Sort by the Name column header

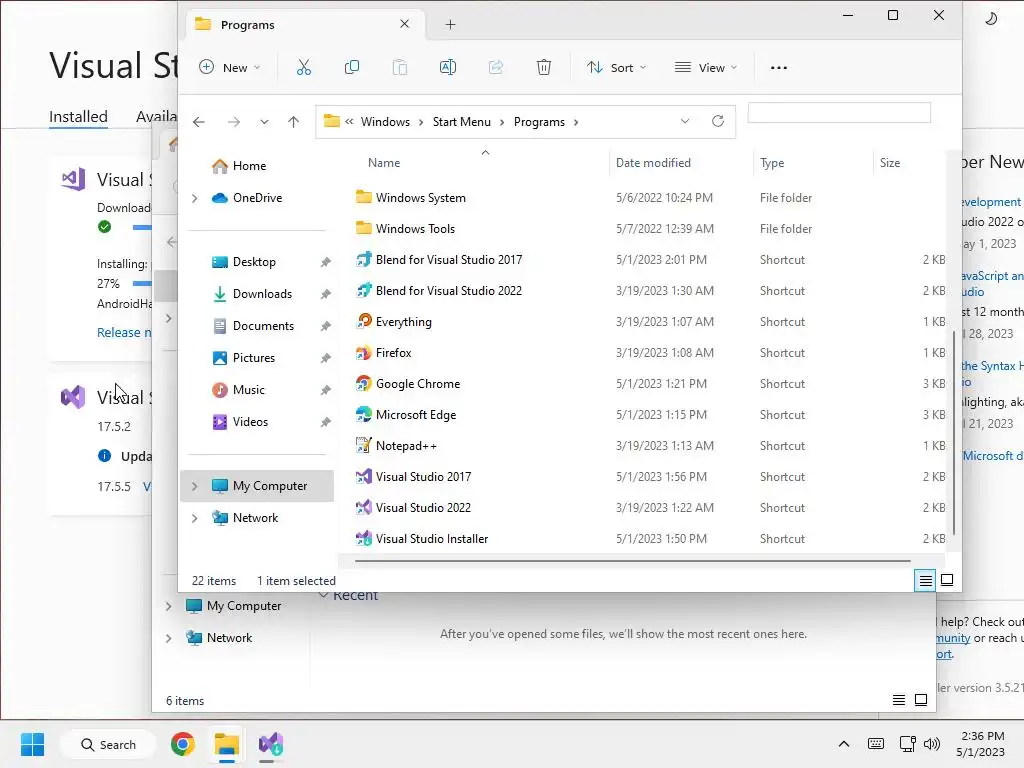pos(383,163)
